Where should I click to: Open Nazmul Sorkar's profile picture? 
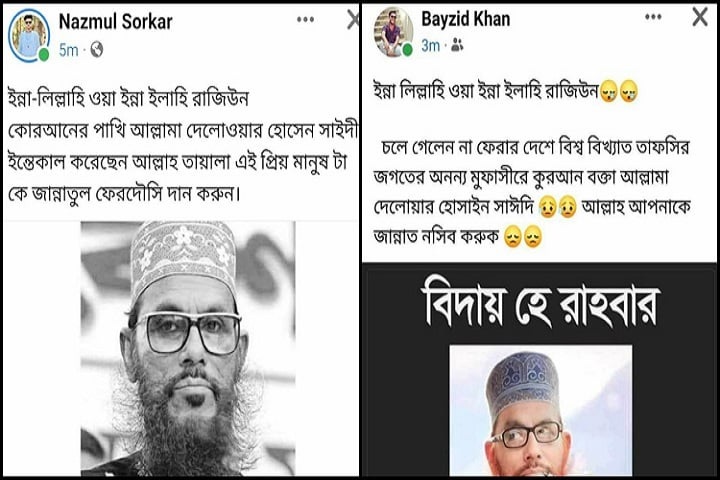coord(29,36)
